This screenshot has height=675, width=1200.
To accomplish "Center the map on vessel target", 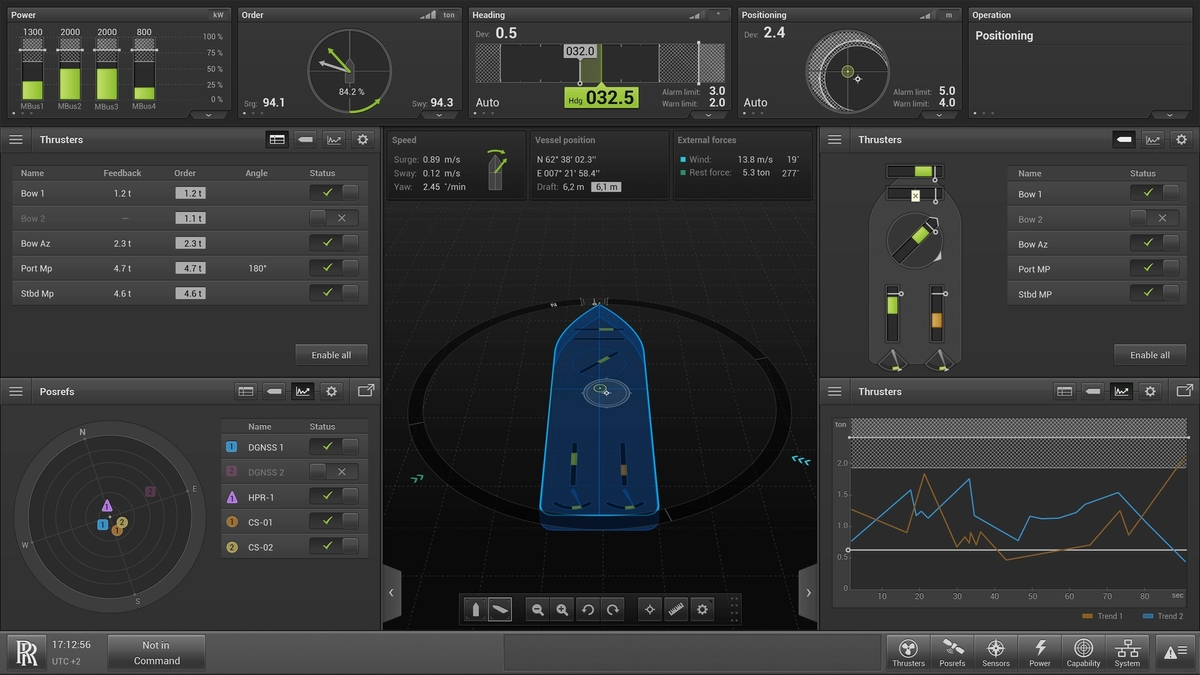I will [651, 609].
